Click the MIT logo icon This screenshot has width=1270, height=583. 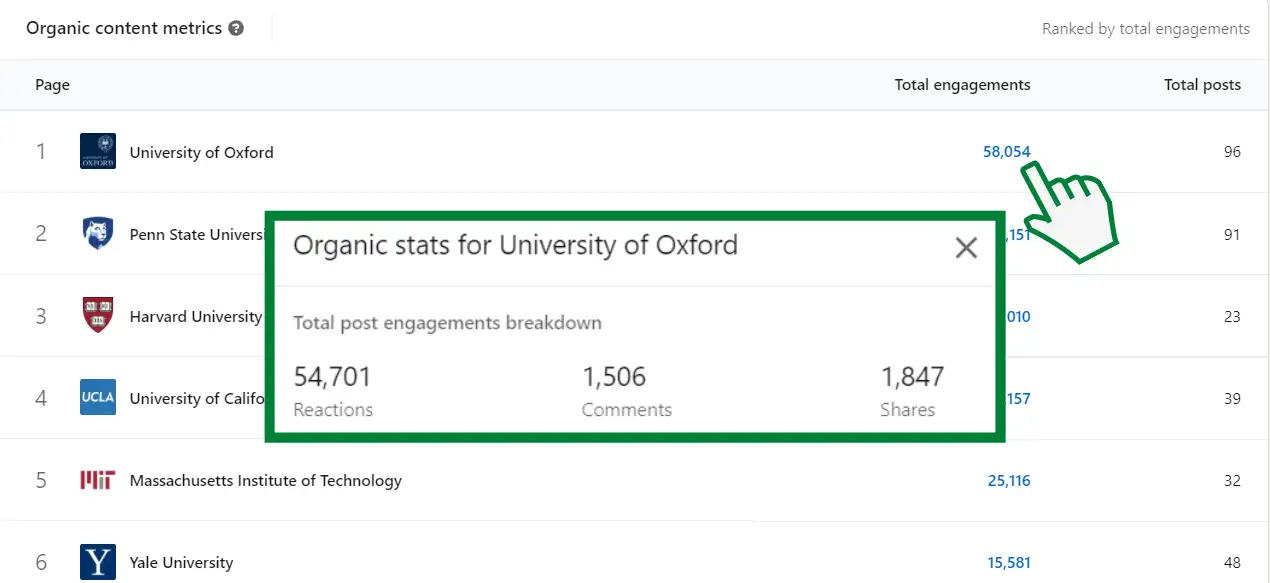click(x=98, y=480)
